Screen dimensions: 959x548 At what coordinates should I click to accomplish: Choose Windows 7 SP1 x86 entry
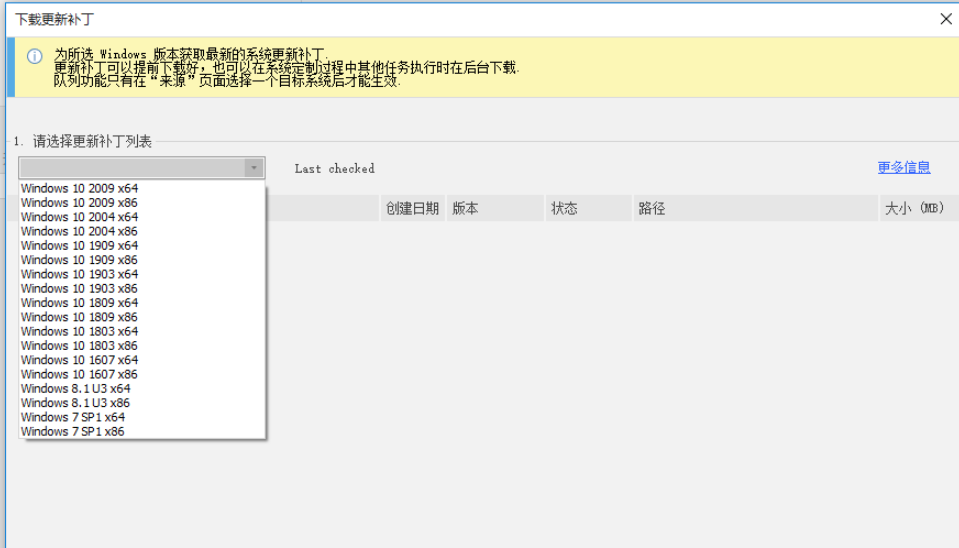(x=73, y=432)
